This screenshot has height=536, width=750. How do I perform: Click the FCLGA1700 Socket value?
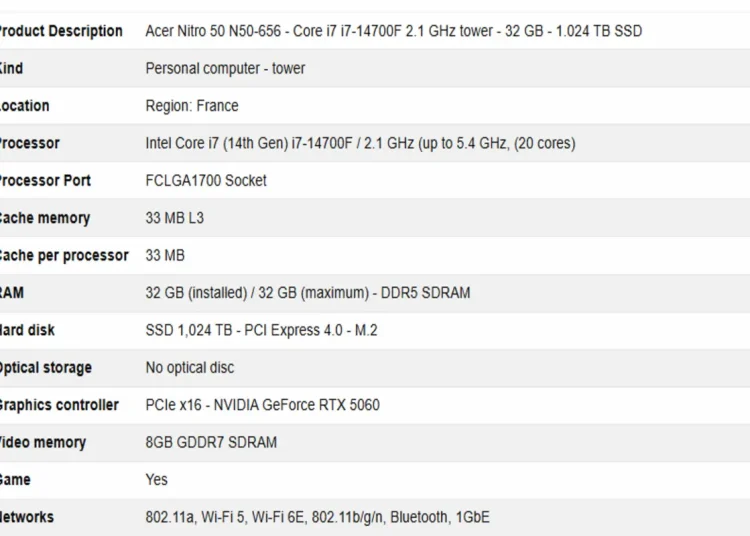206,180
